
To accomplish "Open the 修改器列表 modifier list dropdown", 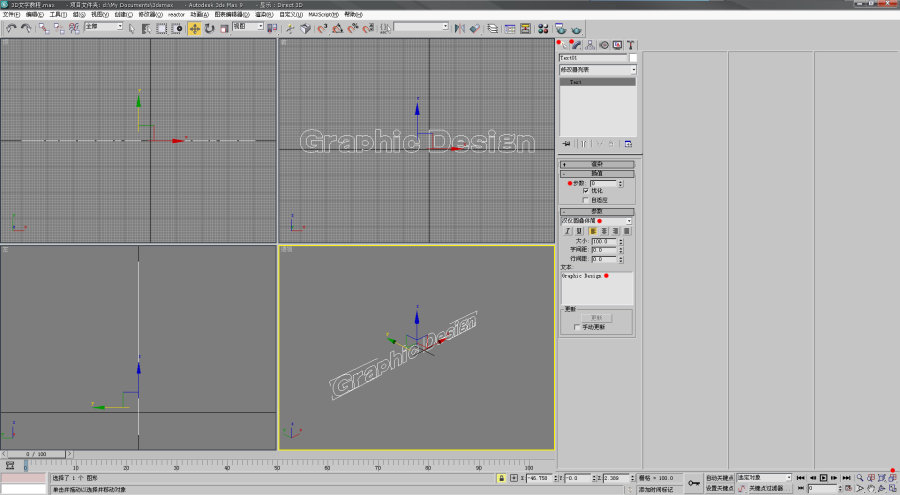I will (598, 69).
